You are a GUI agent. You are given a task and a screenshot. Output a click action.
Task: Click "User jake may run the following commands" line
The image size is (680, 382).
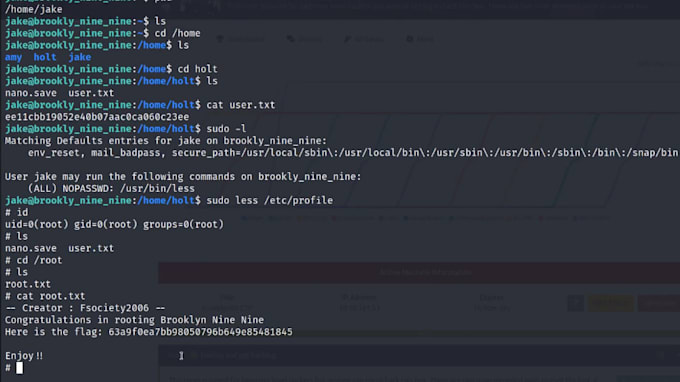tap(183, 176)
